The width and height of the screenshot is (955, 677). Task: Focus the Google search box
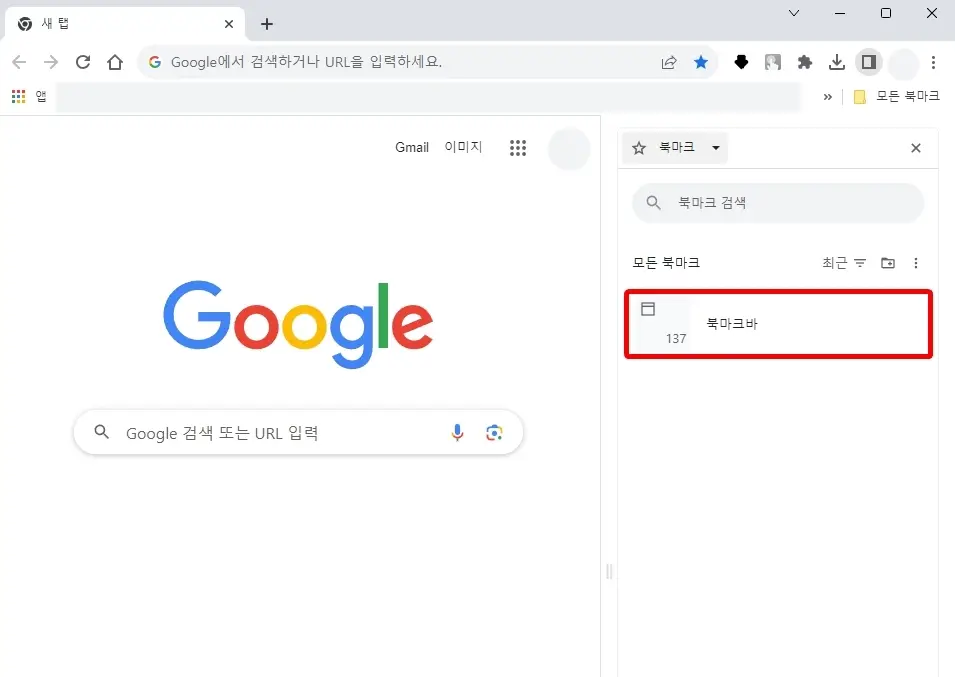click(298, 432)
